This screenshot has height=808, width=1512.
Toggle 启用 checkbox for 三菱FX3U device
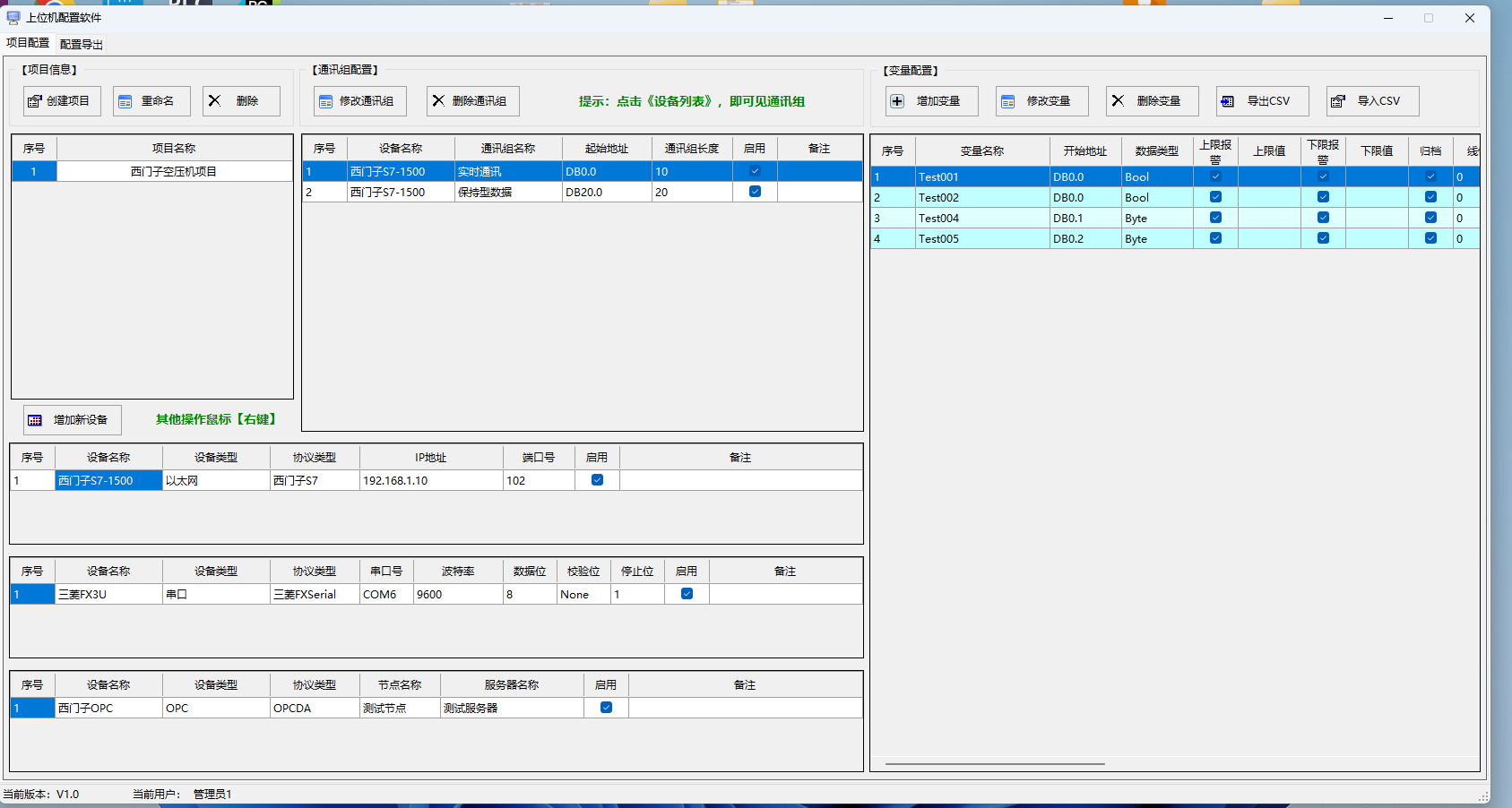687,594
